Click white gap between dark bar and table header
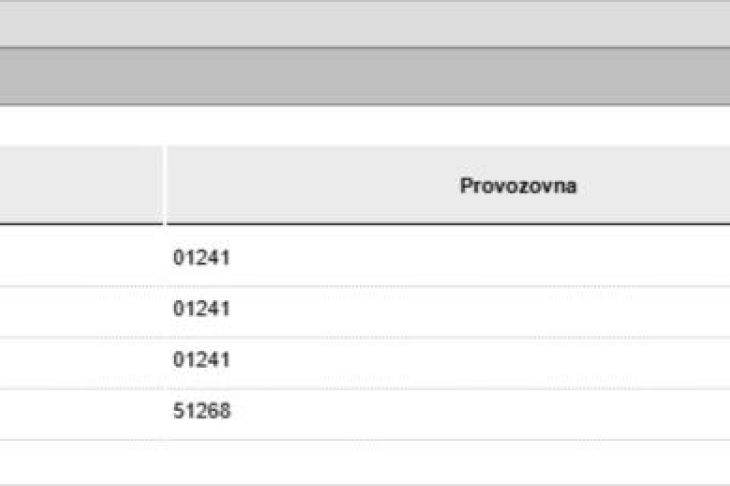 [365, 124]
